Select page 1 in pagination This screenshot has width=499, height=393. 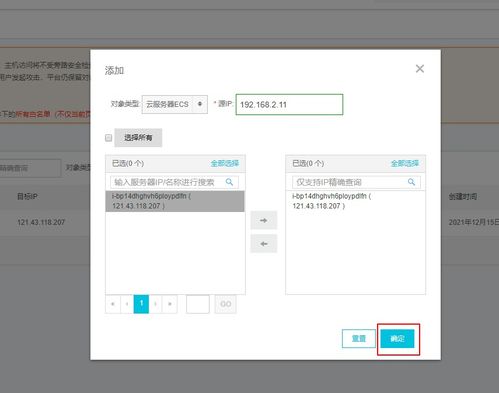tap(141, 304)
